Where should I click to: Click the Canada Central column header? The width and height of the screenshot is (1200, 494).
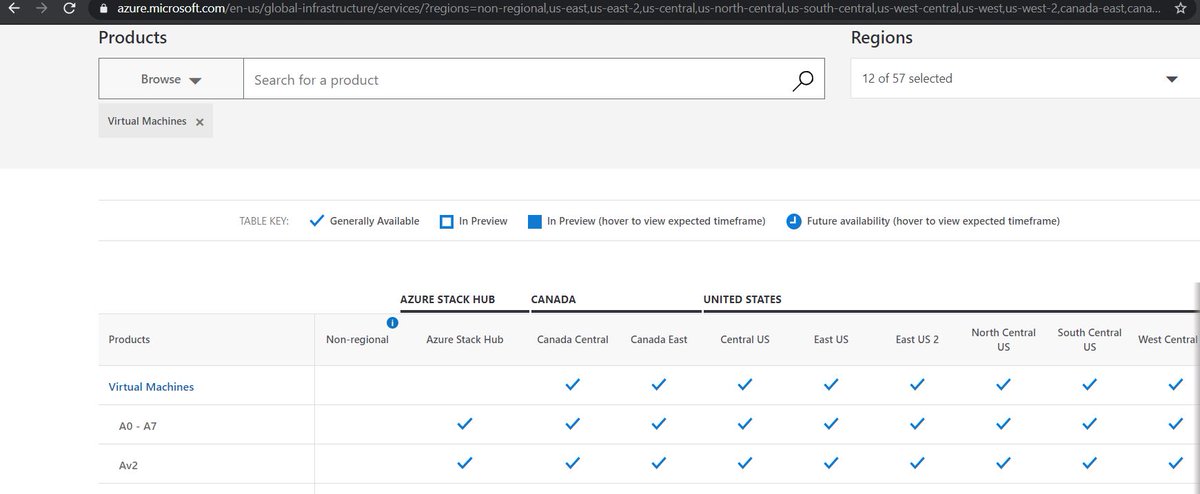573,340
